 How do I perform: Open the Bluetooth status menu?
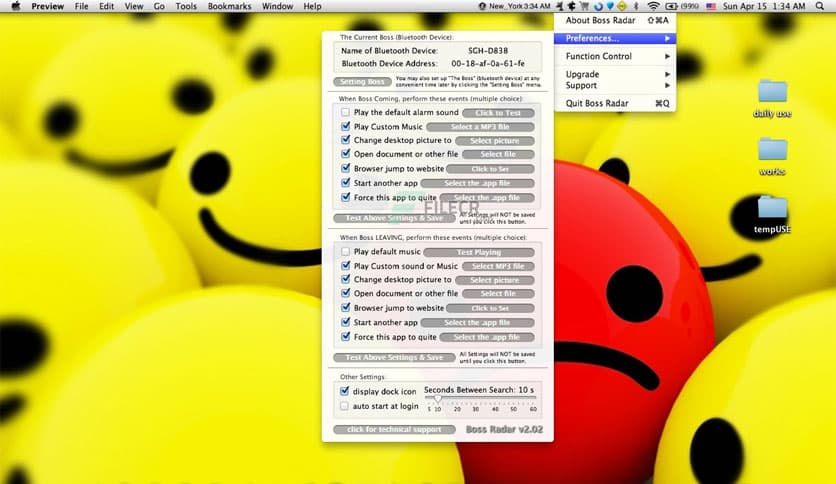pos(636,6)
